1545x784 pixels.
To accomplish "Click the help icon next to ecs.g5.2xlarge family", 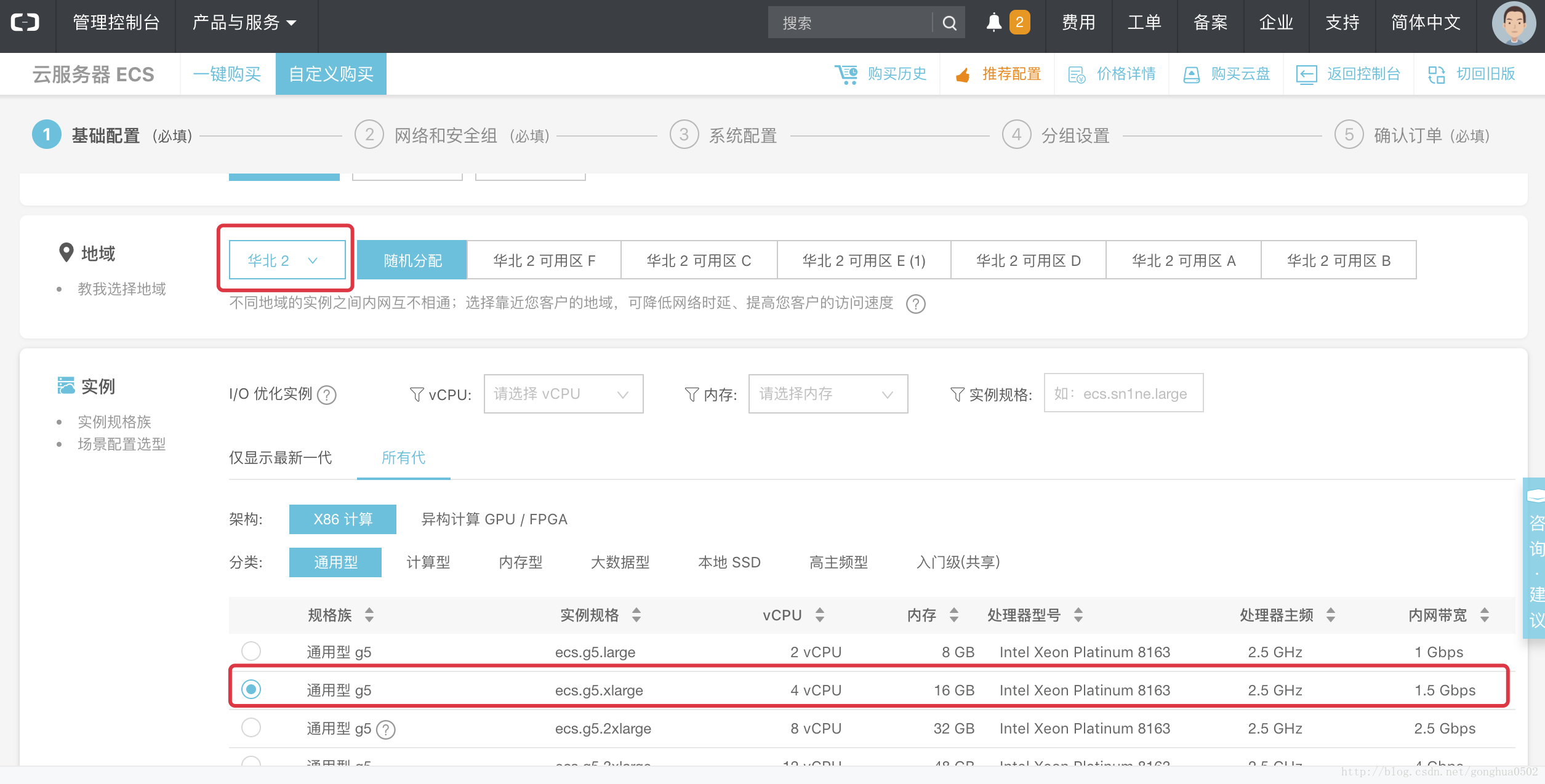I will [x=385, y=730].
